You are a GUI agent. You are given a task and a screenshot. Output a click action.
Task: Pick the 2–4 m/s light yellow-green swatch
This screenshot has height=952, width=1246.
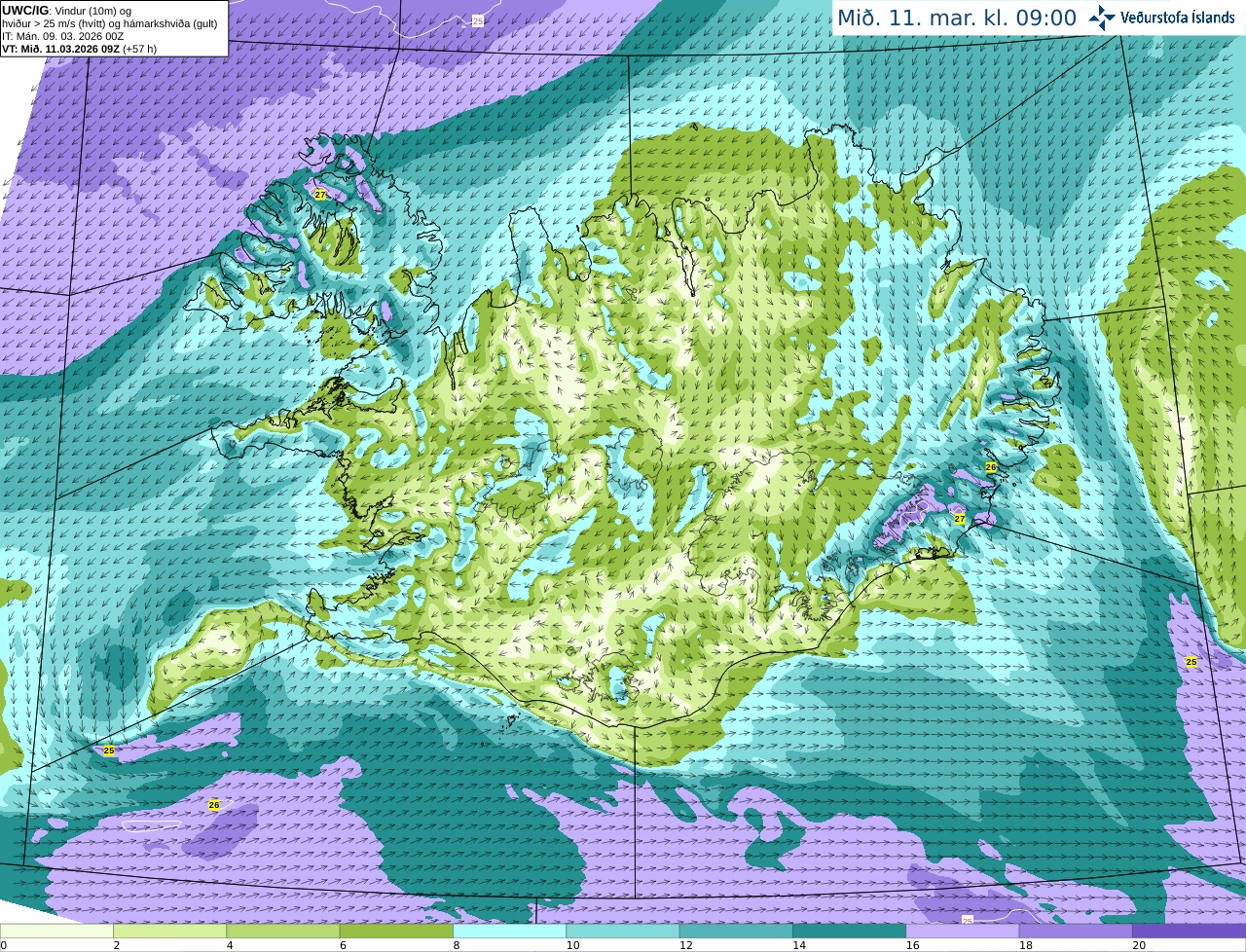[x=169, y=932]
